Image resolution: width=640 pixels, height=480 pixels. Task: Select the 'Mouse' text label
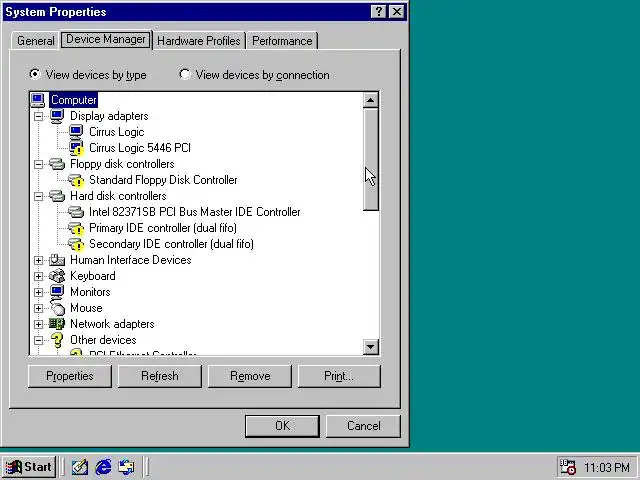click(x=86, y=308)
